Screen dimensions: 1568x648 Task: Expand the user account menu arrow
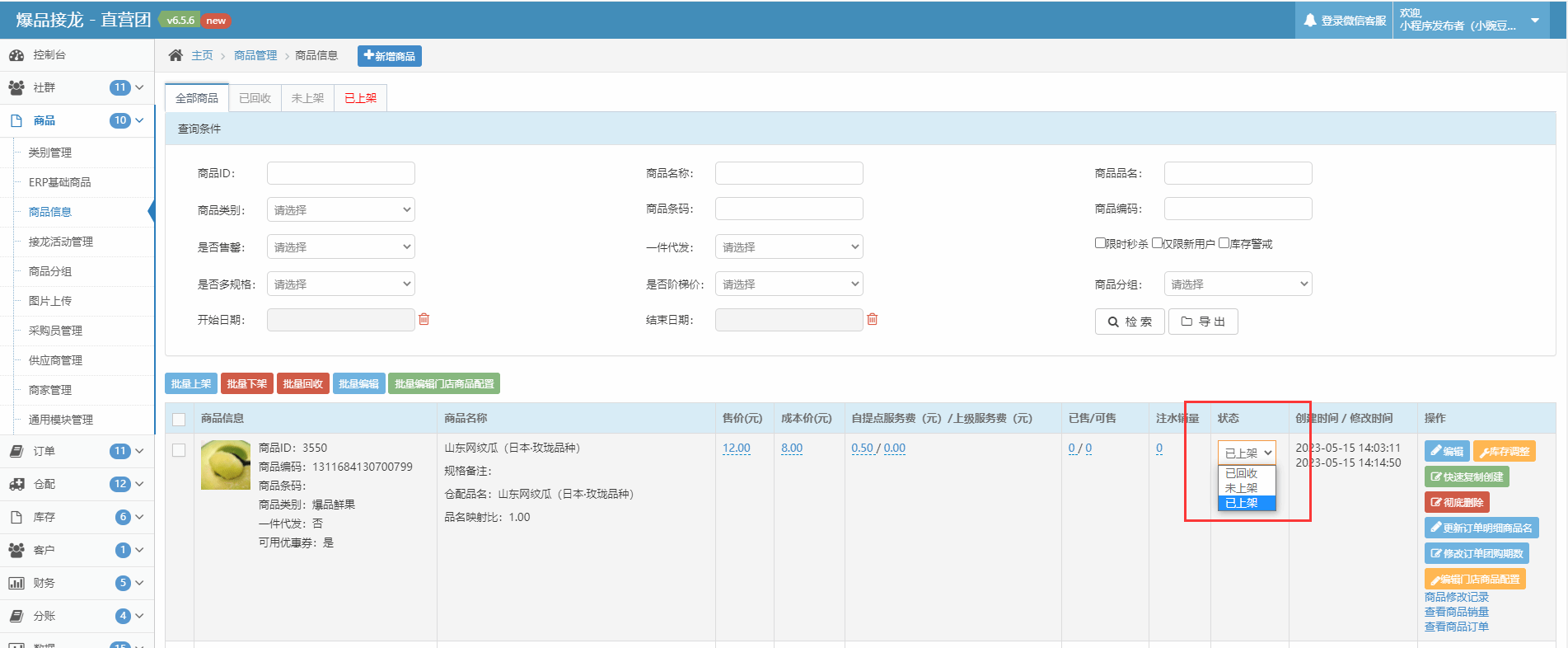pos(1535,20)
